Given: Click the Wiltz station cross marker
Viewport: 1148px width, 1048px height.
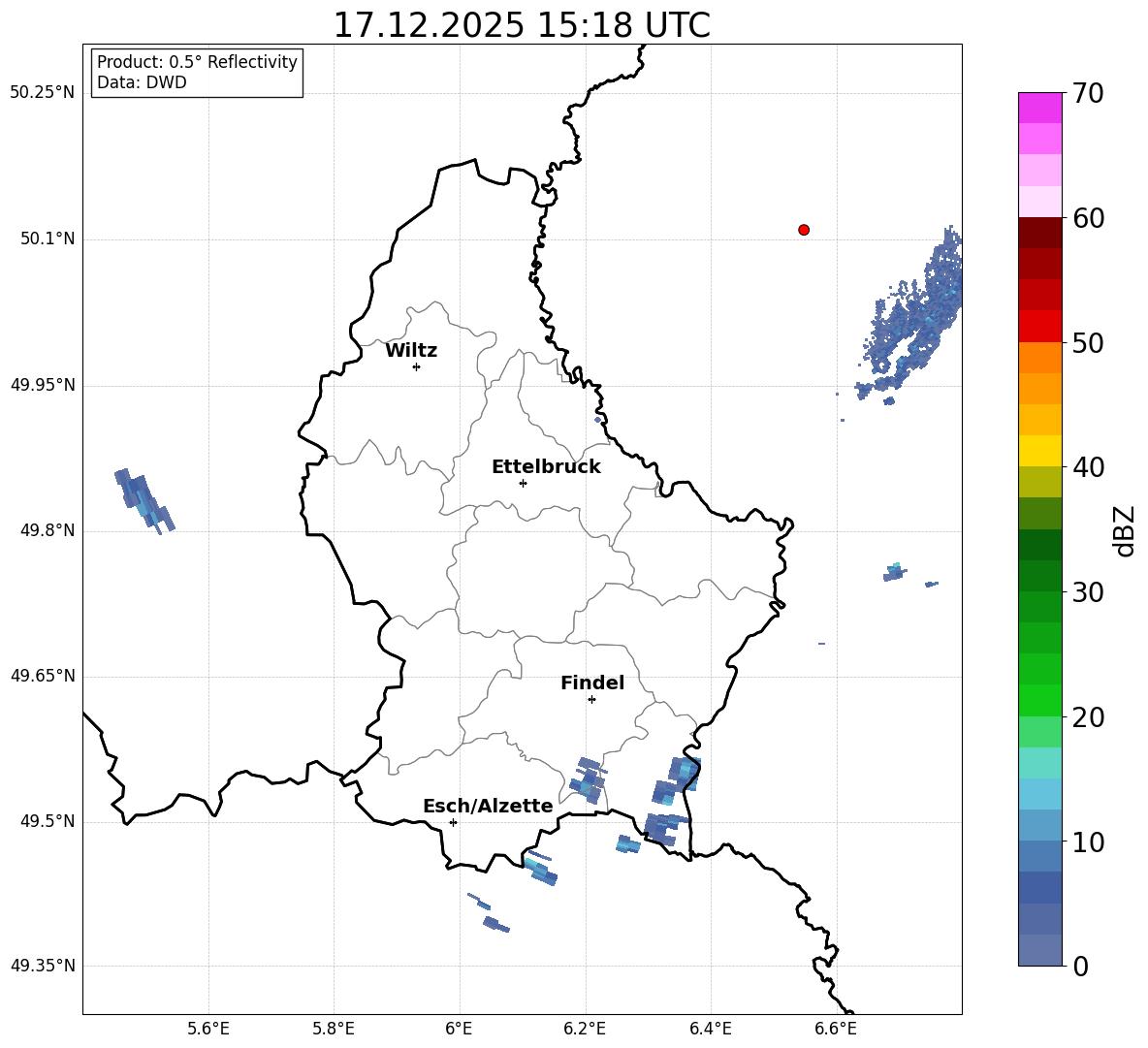Looking at the screenshot, I should pyautogui.click(x=417, y=366).
